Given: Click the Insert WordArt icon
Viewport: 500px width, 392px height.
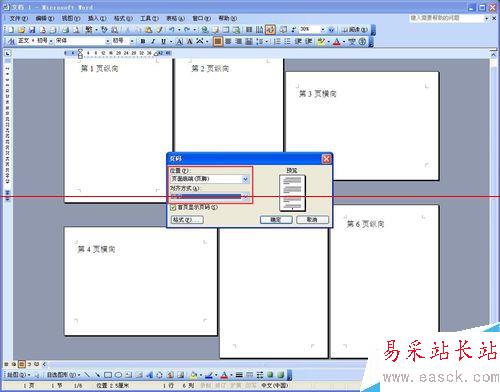Looking at the screenshot, I should pos(149,375).
